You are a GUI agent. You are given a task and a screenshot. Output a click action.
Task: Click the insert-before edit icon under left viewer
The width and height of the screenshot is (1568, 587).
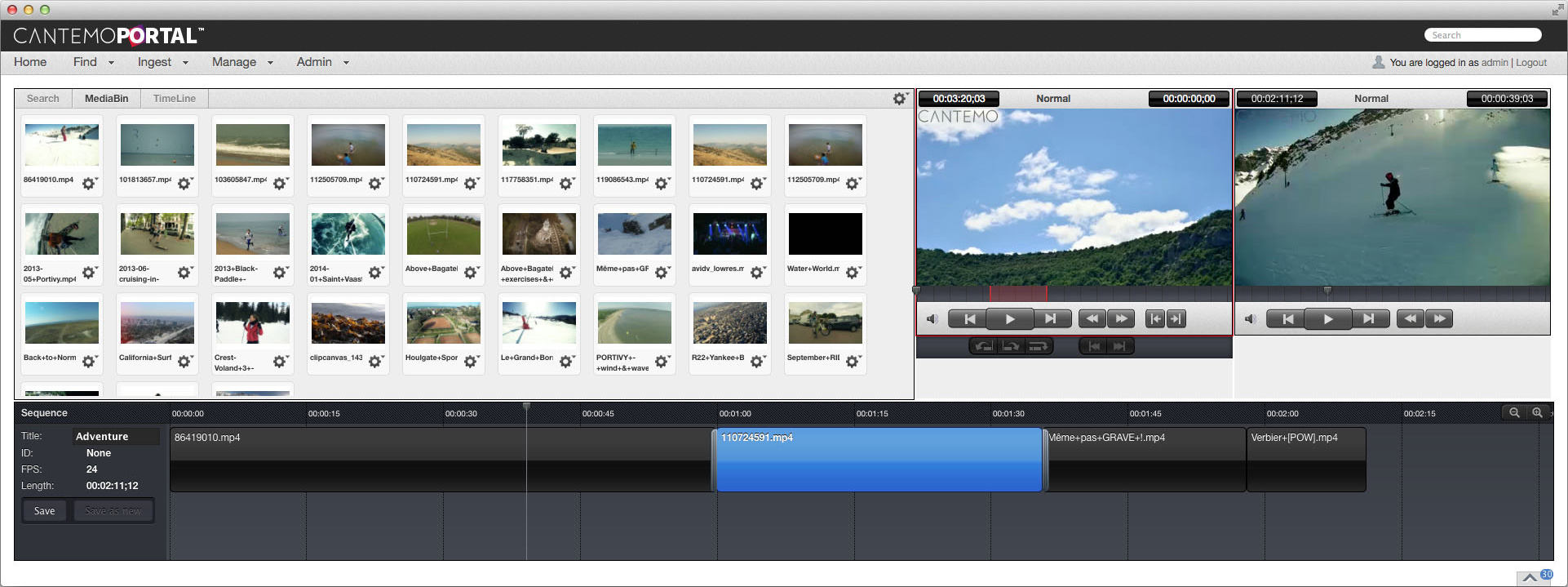(x=985, y=346)
